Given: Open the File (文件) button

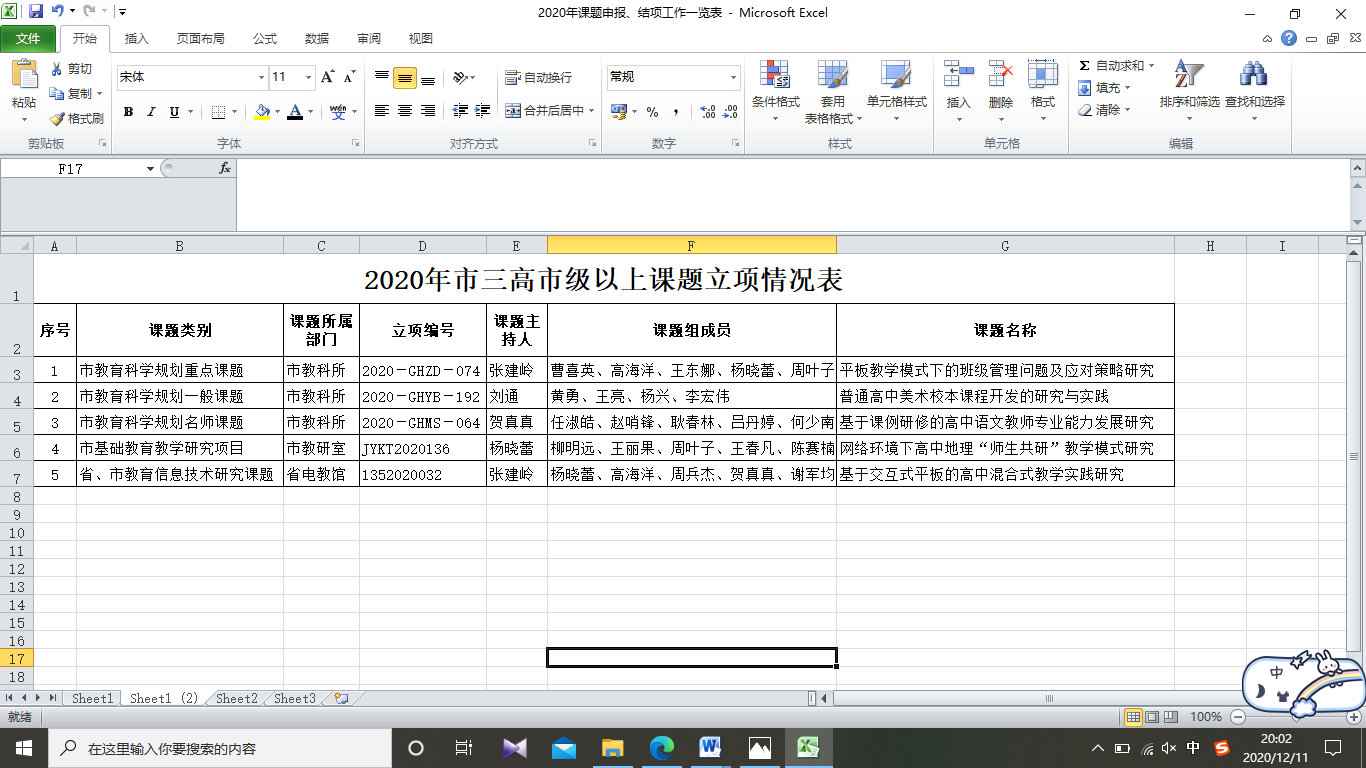Looking at the screenshot, I should click(x=28, y=39).
